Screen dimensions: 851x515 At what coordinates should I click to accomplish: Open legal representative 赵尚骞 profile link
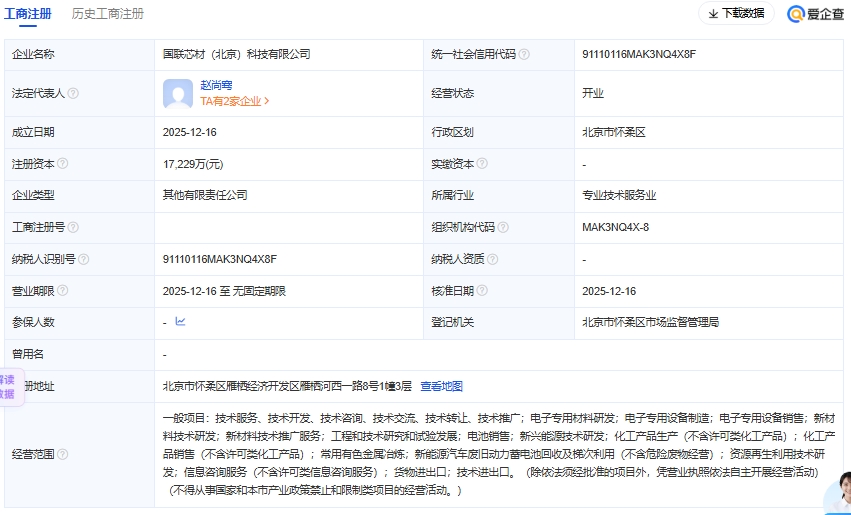pos(216,85)
